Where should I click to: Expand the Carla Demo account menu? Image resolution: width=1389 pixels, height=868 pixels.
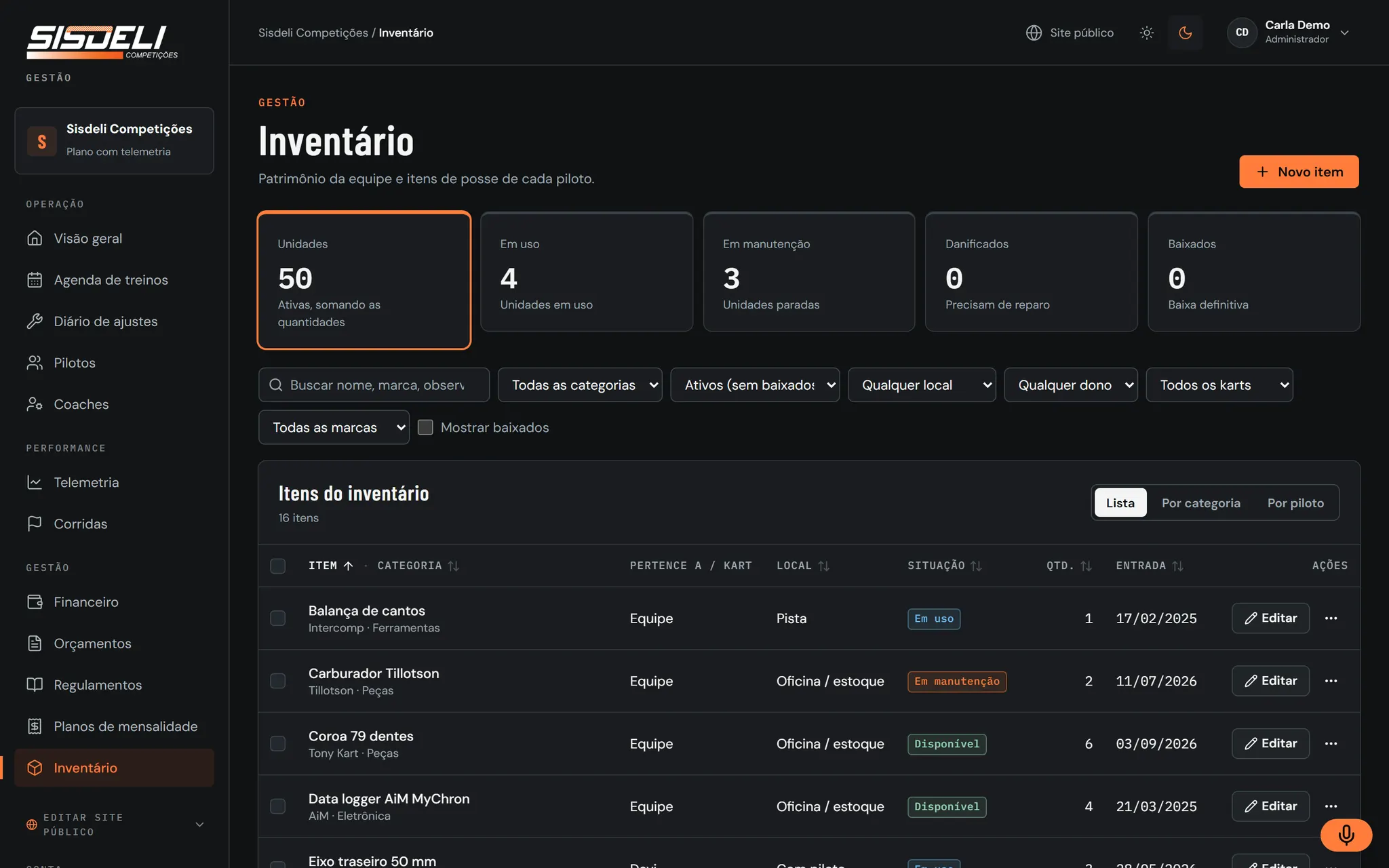click(x=1289, y=33)
